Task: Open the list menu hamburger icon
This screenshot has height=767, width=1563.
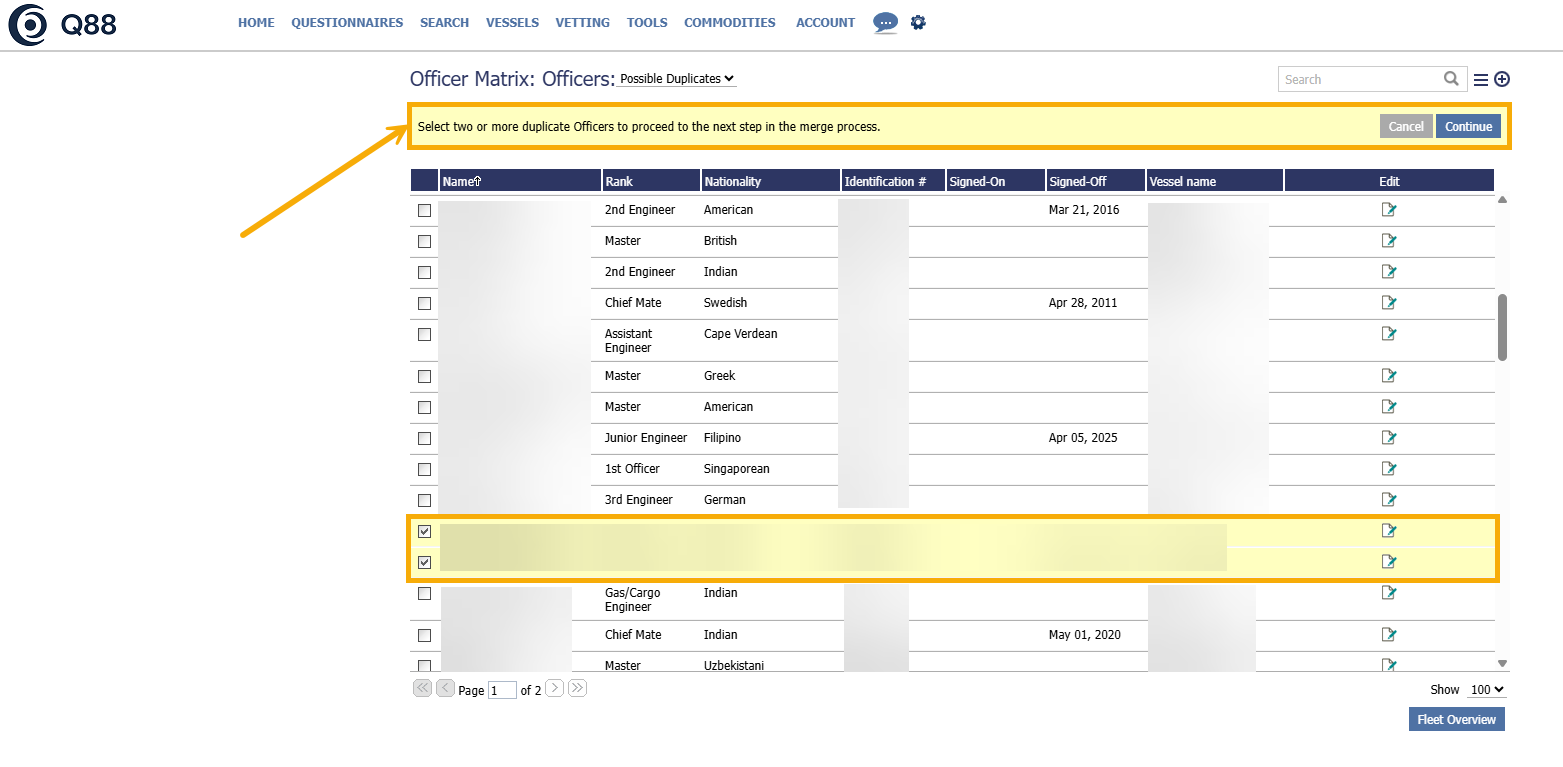Action: (1481, 80)
